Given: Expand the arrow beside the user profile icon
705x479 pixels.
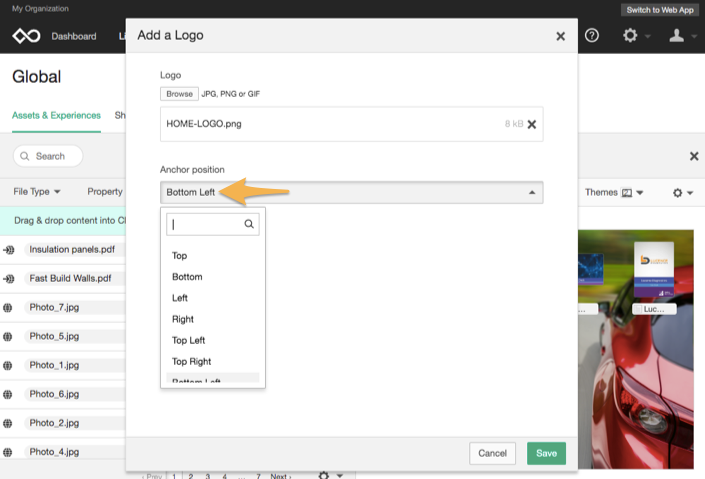Looking at the screenshot, I should 694,36.
